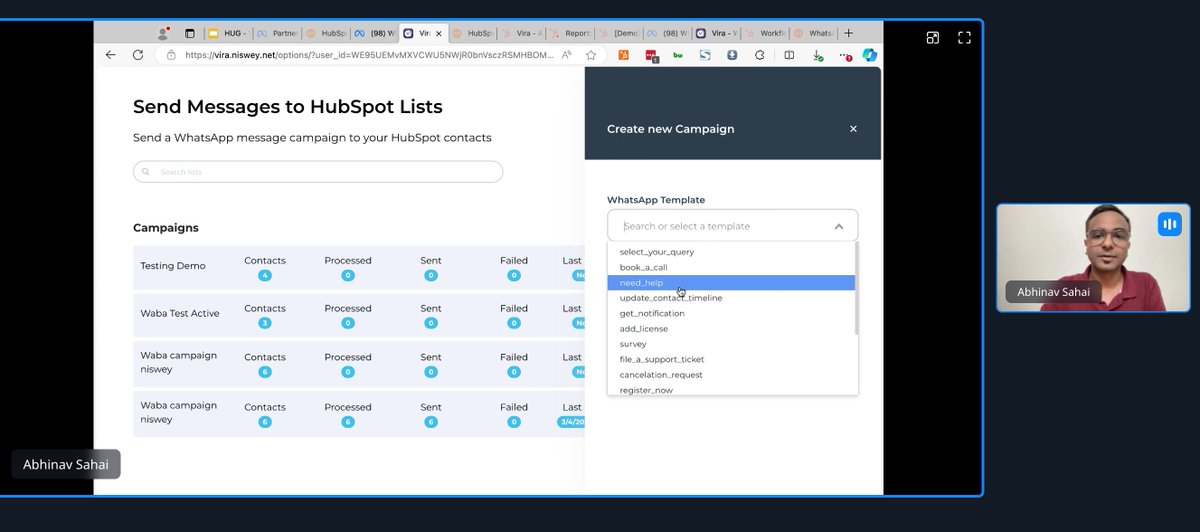Add page to favorites with star icon
1200x532 pixels.
pos(592,55)
